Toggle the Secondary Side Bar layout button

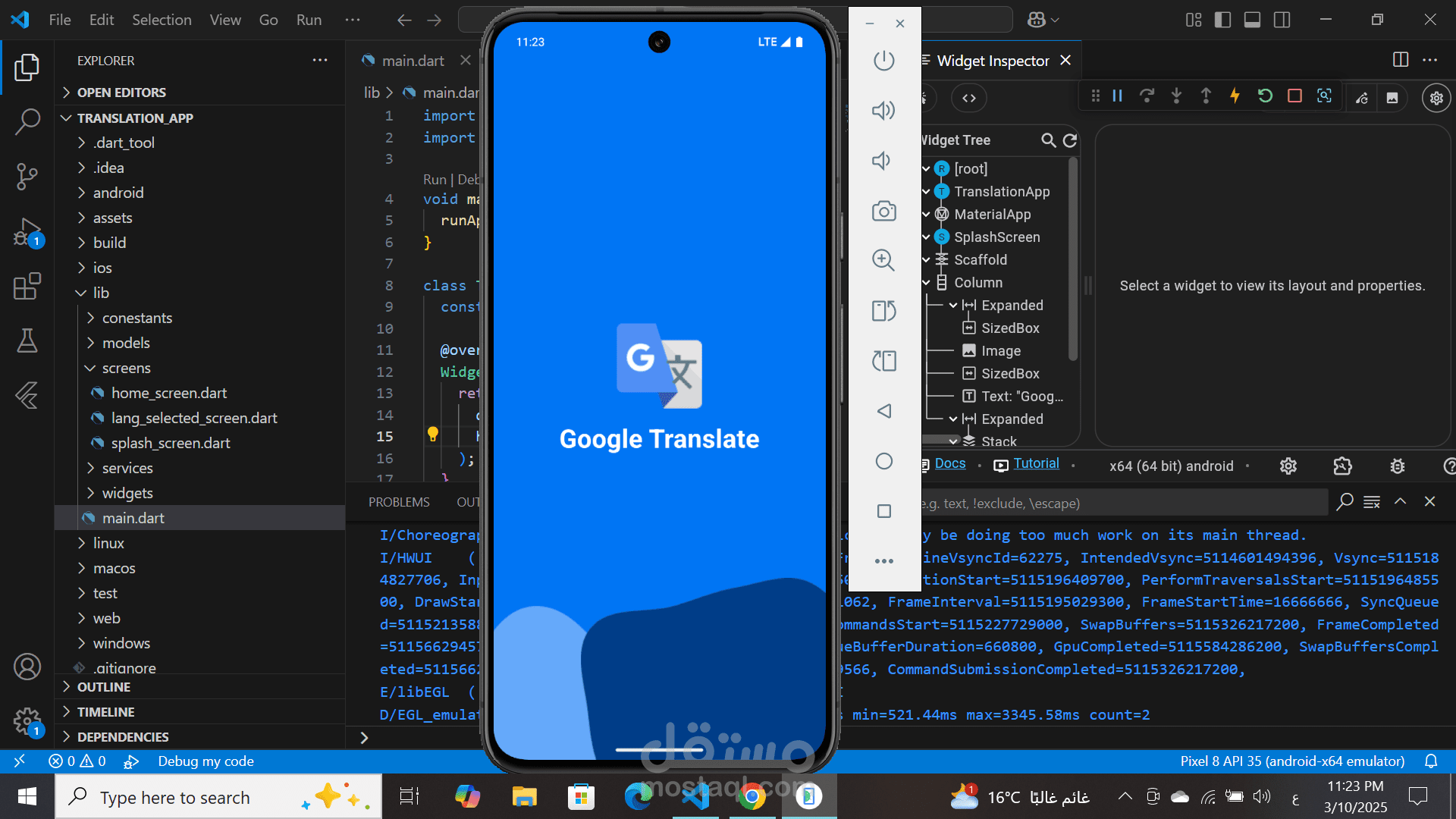(x=1282, y=20)
